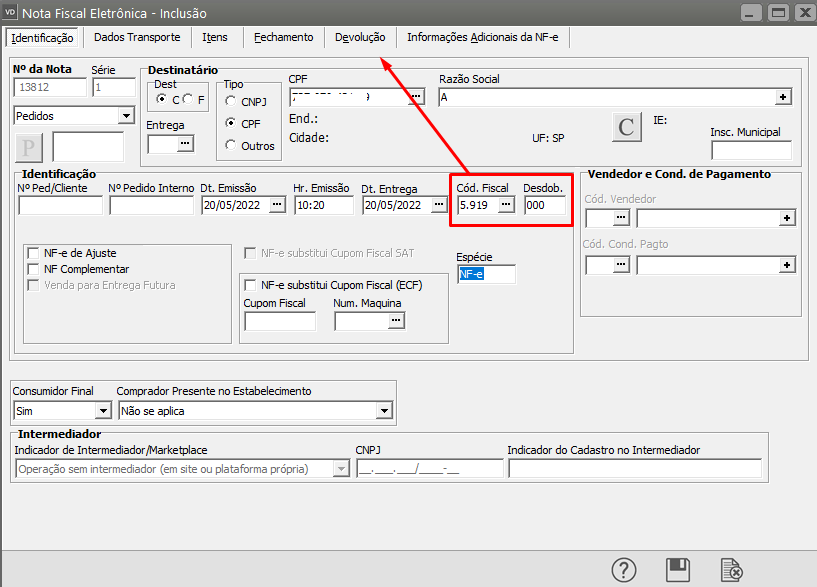This screenshot has height=587, width=817.
Task: Open the Devolução tab
Action: pyautogui.click(x=360, y=37)
